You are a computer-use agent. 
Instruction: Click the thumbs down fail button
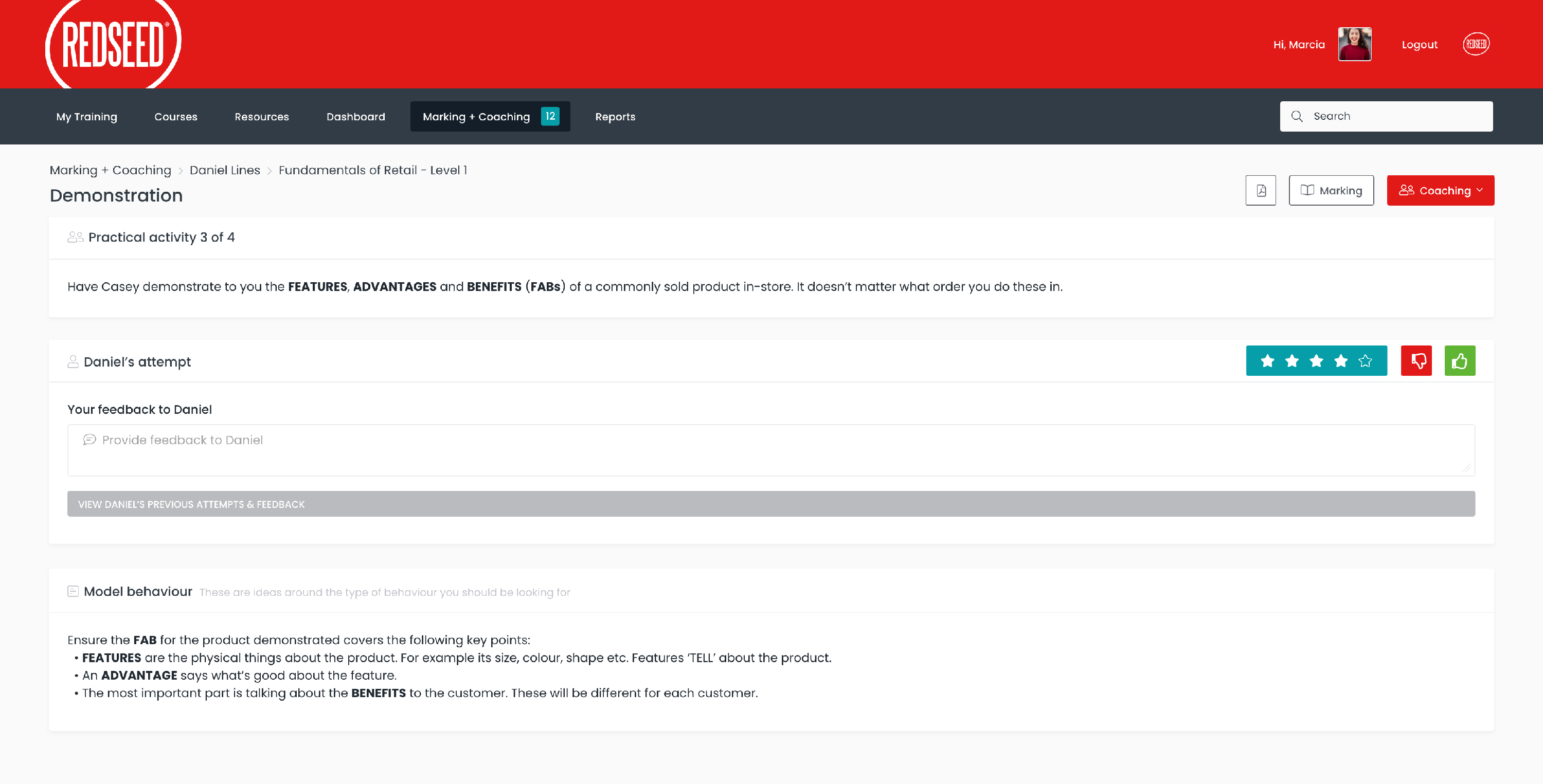[x=1416, y=360]
